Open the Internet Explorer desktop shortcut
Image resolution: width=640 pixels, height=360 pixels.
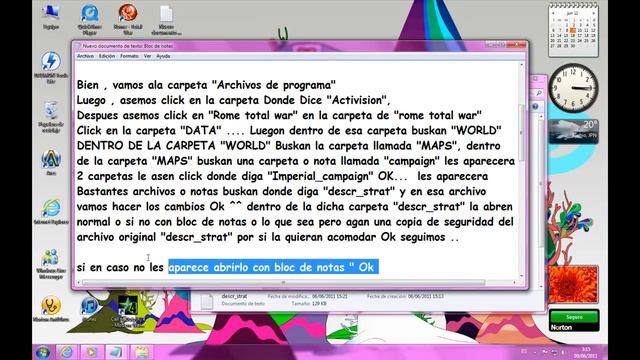51,212
